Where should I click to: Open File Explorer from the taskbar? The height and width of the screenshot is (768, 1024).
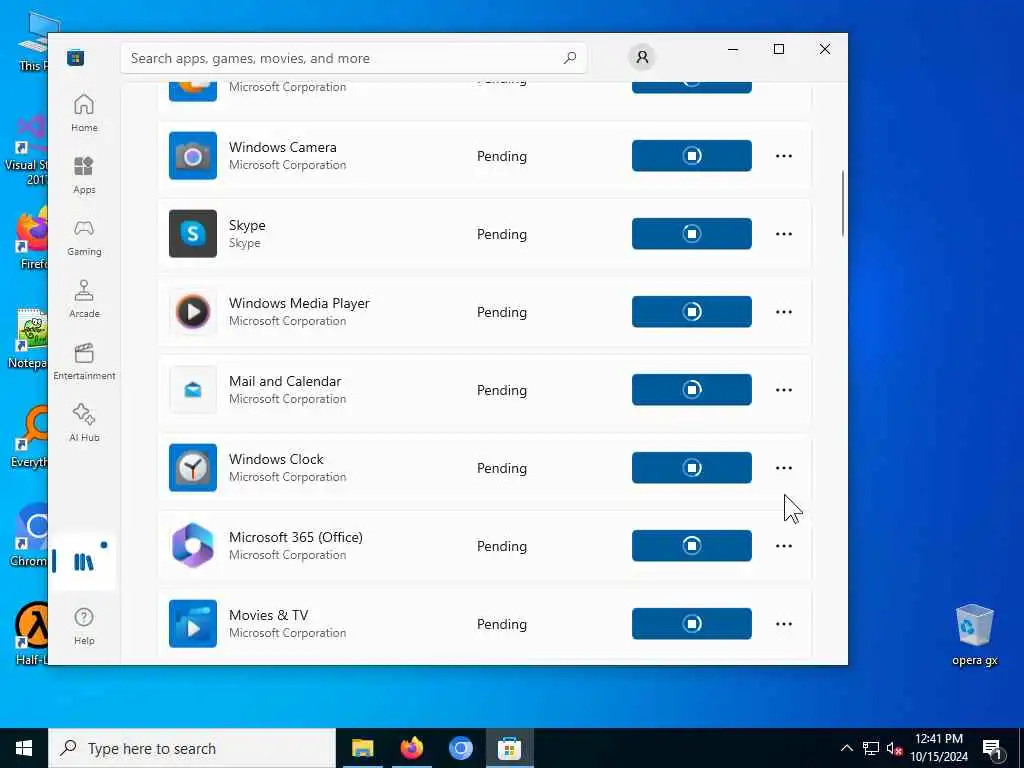pyautogui.click(x=362, y=748)
